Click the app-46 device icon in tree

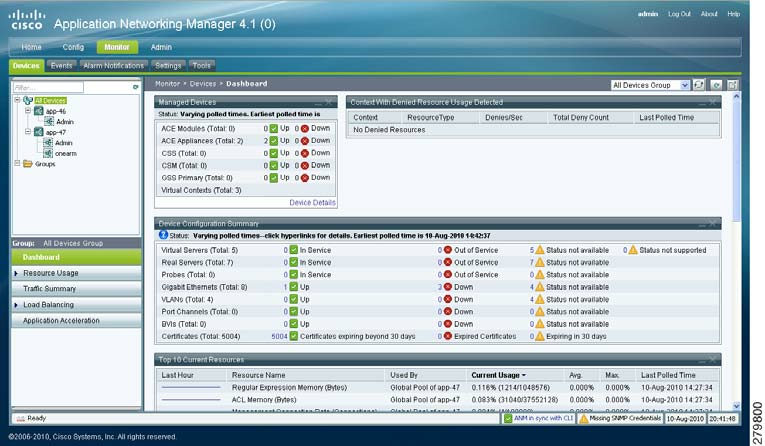click(x=38, y=111)
